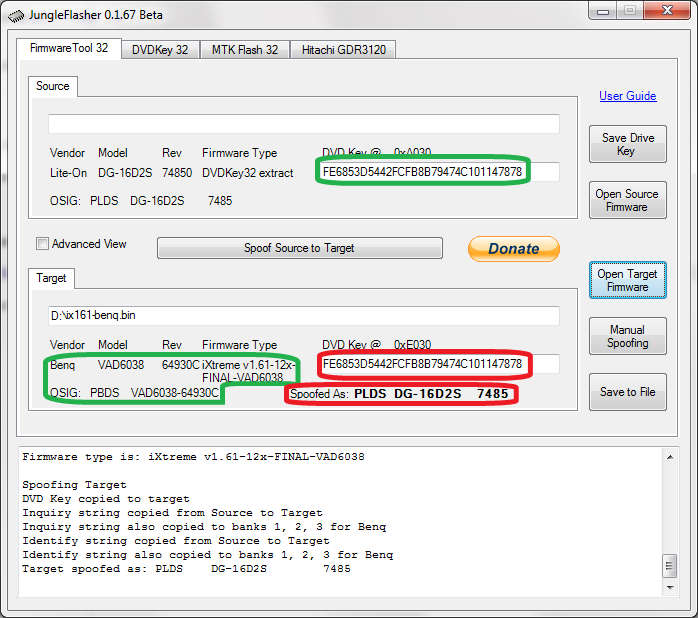698x618 pixels.
Task: Open the MTK Flash 32 tab
Action: [x=245, y=50]
